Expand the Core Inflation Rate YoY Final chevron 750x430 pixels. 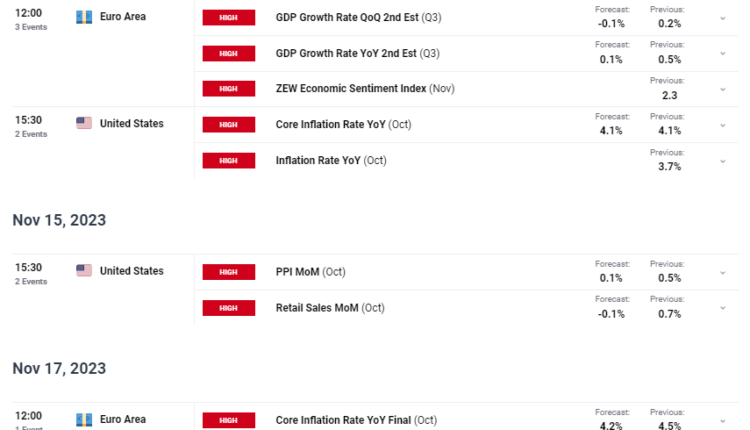pos(723,420)
